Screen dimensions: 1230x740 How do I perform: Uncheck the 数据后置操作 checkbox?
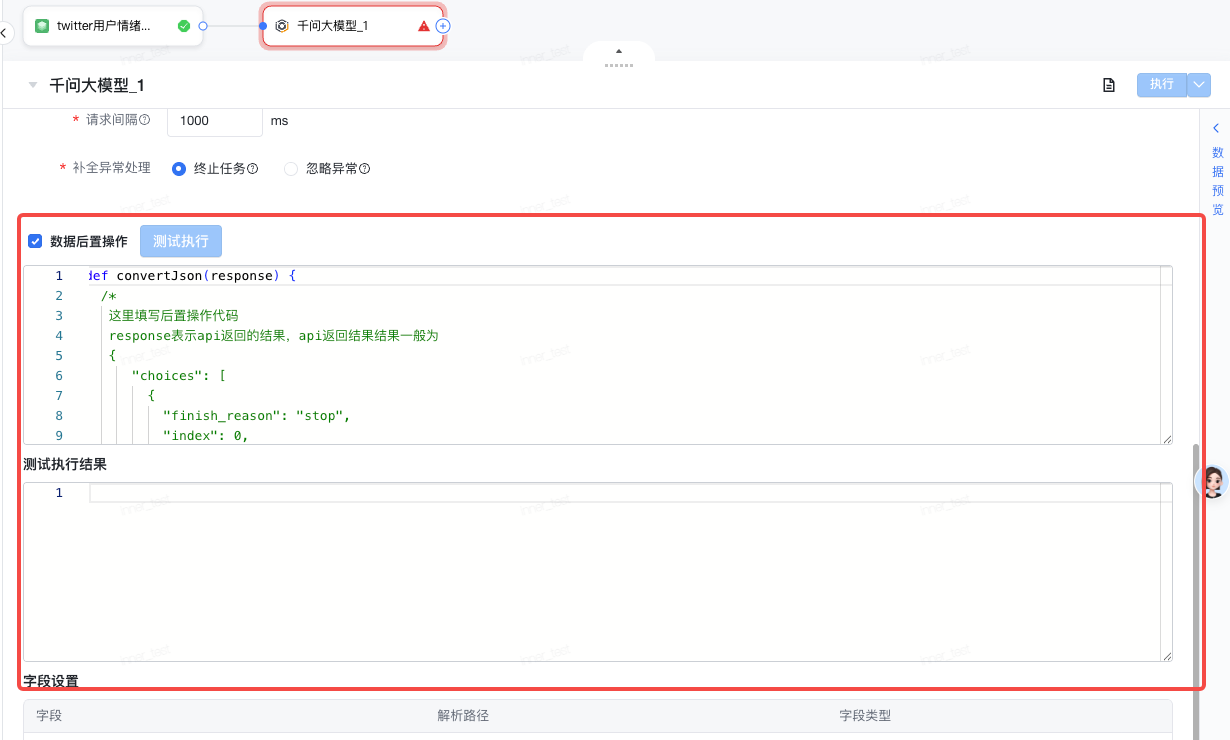click(x=35, y=241)
